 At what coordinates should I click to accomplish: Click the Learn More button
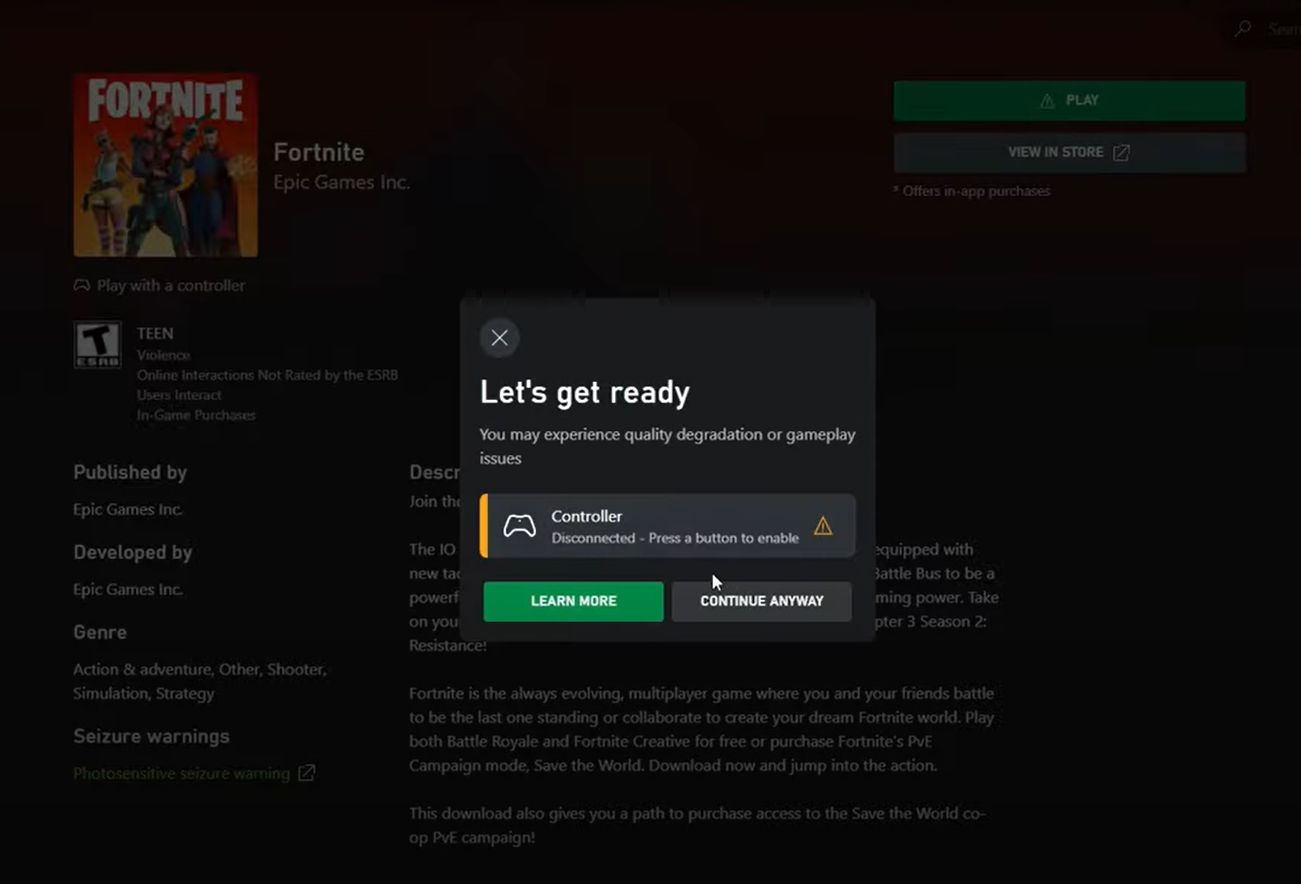pyautogui.click(x=573, y=601)
